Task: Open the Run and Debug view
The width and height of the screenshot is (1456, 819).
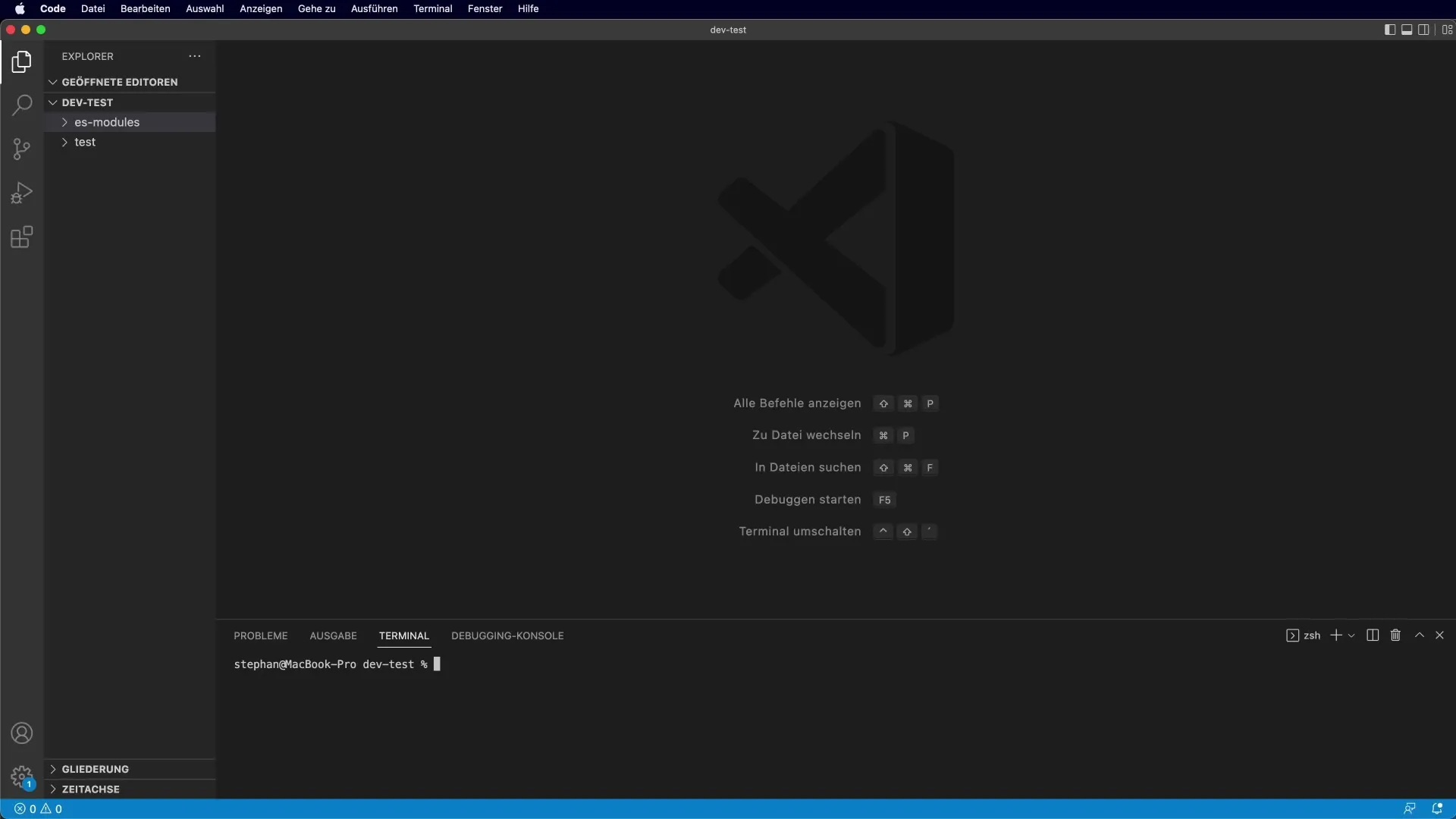Action: point(22,193)
